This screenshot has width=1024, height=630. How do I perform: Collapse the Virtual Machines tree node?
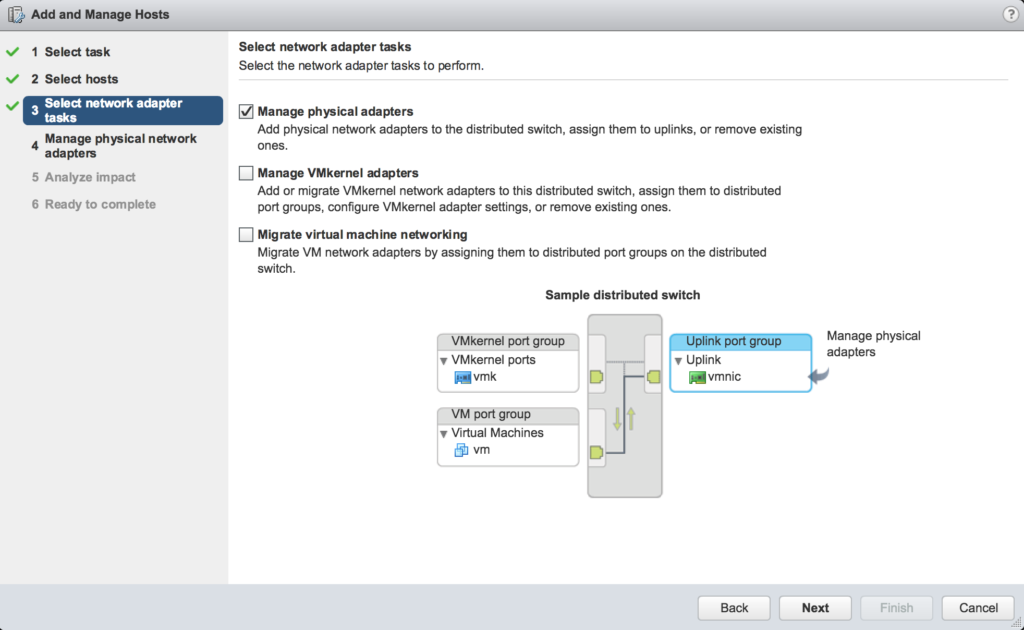point(443,434)
